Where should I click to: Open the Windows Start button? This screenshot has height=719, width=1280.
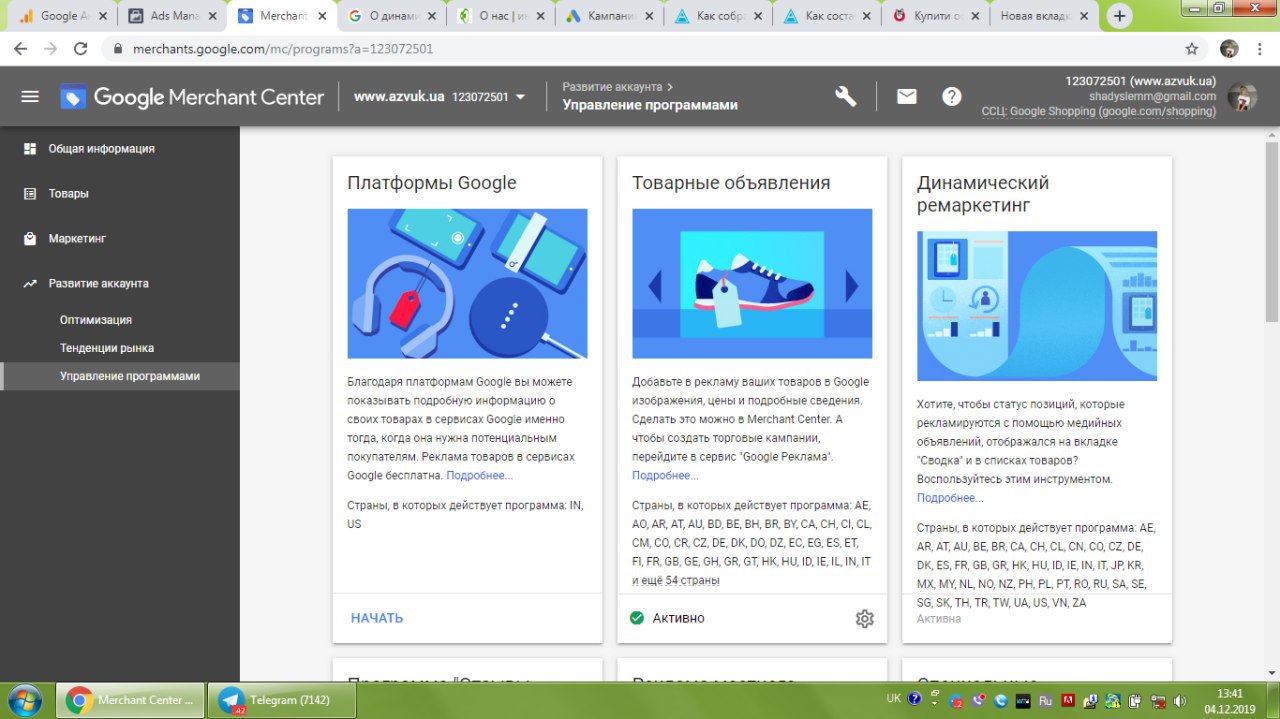[24, 699]
